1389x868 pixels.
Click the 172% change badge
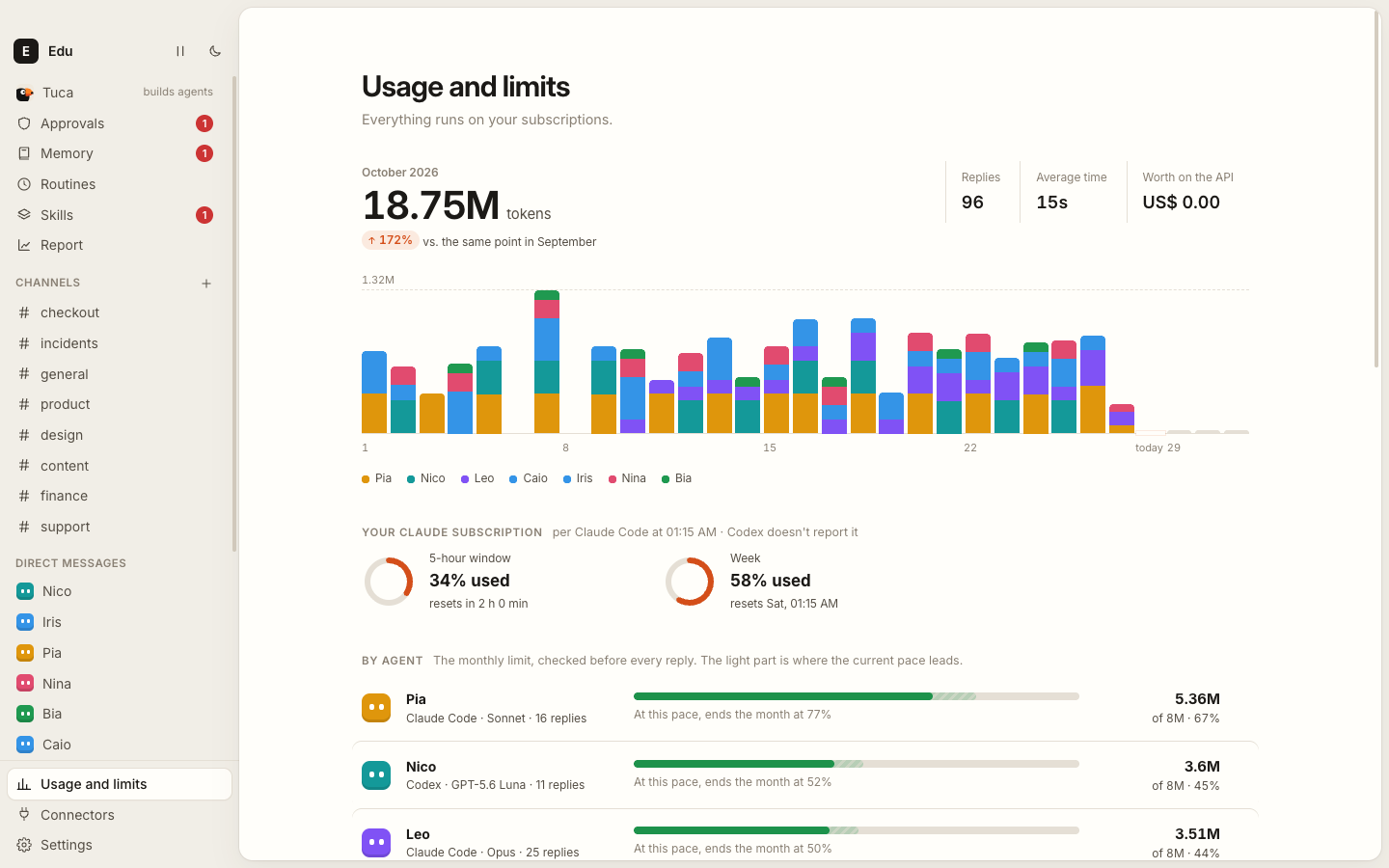coord(391,240)
